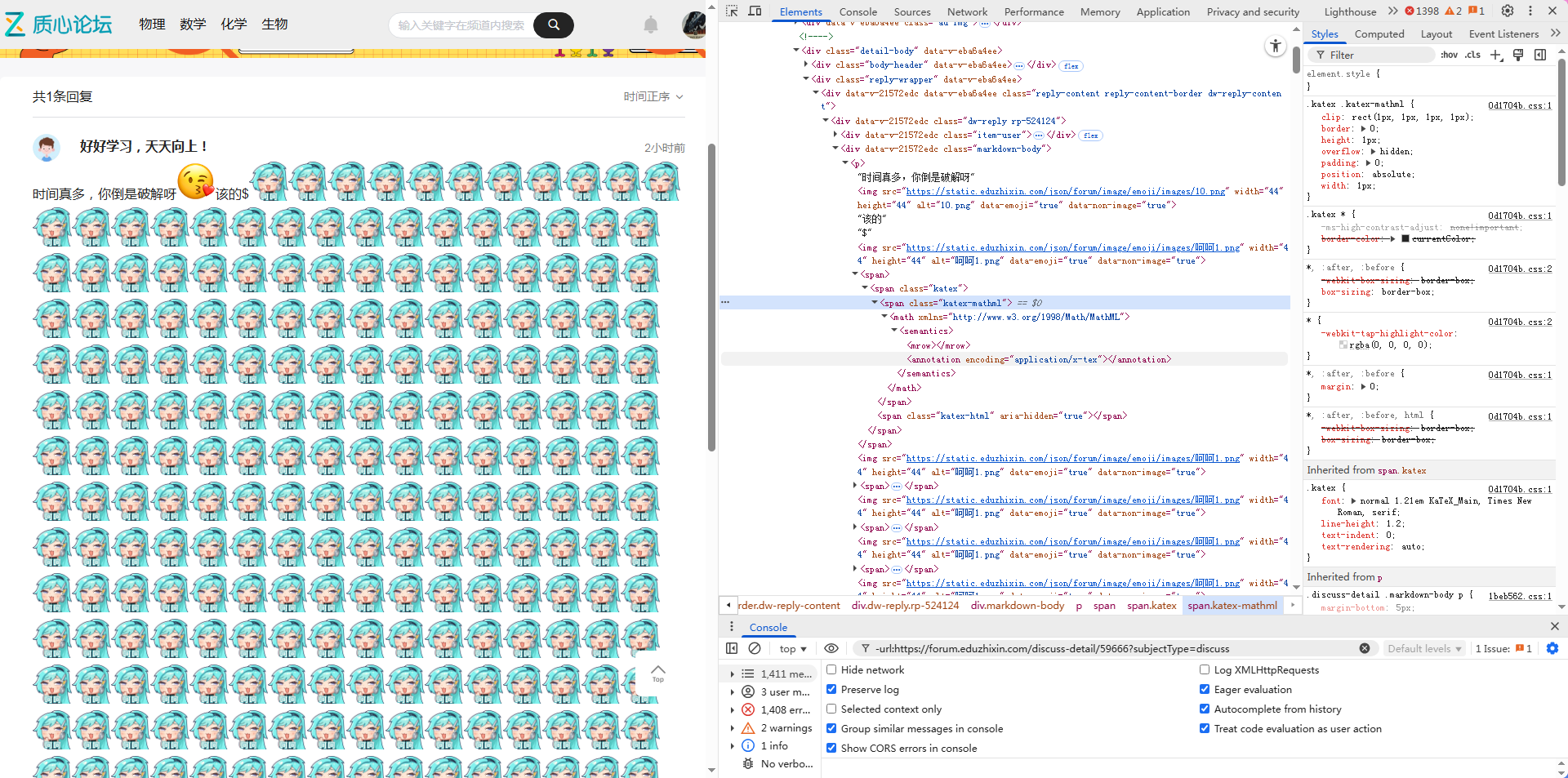This screenshot has width=1568, height=778.
Task: Click the red error count 1398 badge
Action: coord(1422,11)
